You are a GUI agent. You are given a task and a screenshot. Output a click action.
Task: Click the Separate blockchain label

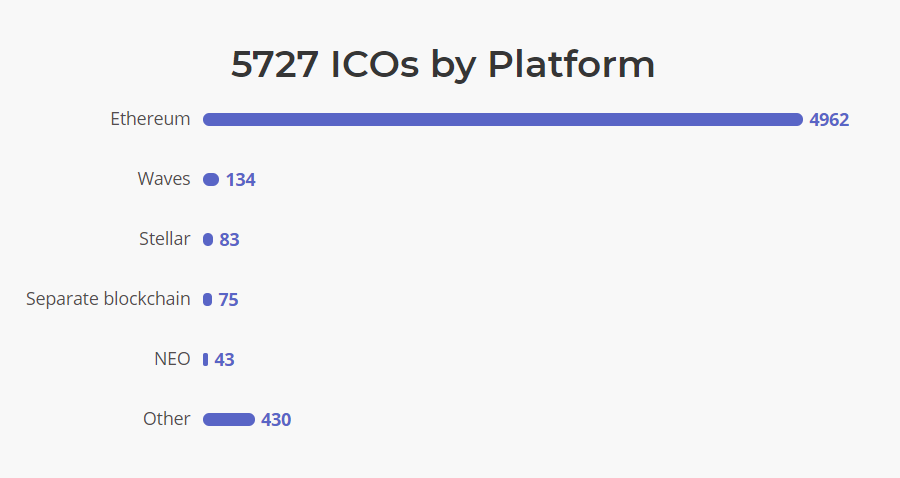(108, 299)
